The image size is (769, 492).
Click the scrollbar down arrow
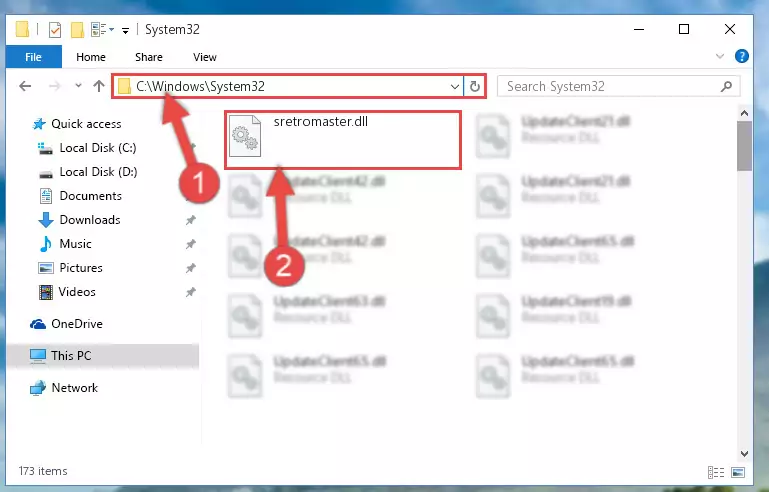click(x=744, y=454)
